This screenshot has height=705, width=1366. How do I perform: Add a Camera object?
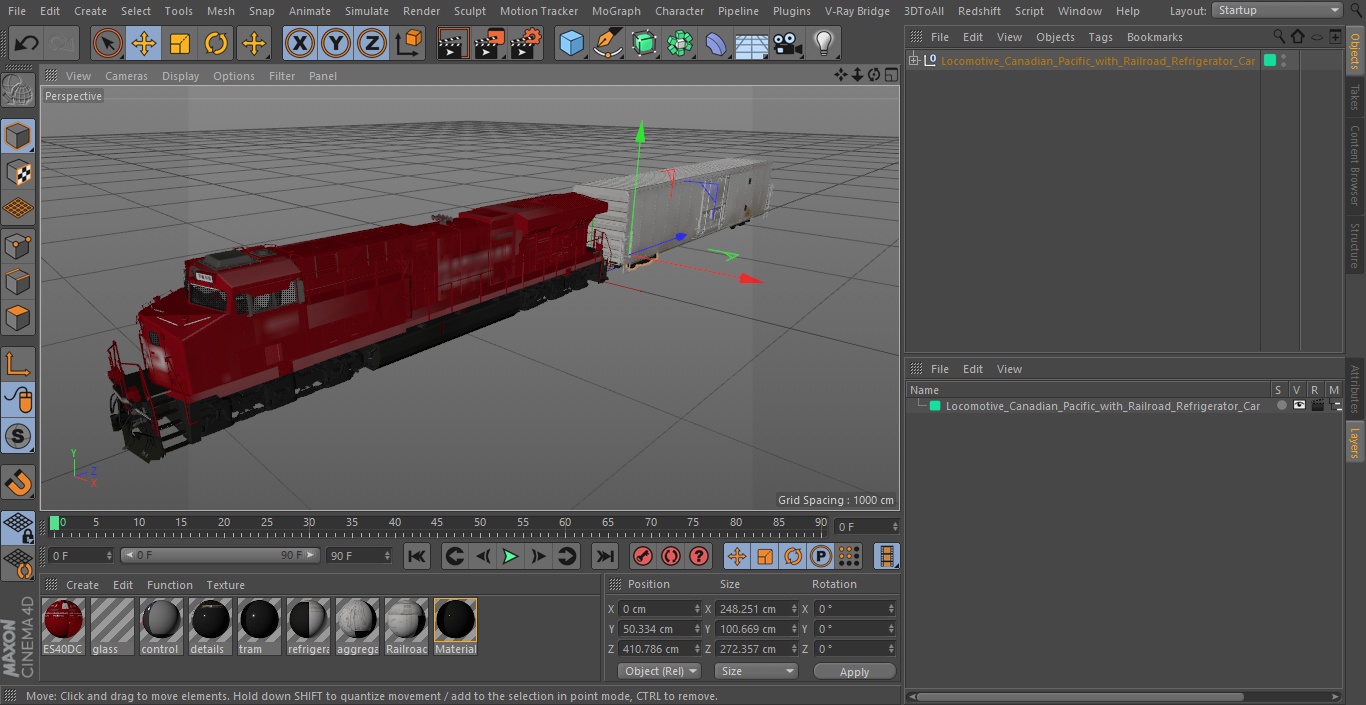tap(788, 43)
